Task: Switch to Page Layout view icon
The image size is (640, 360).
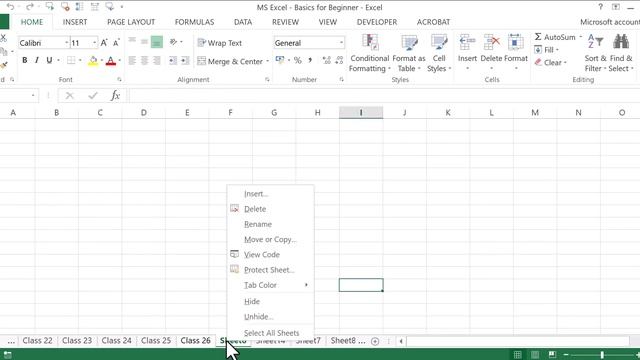Action: pyautogui.click(x=535, y=354)
